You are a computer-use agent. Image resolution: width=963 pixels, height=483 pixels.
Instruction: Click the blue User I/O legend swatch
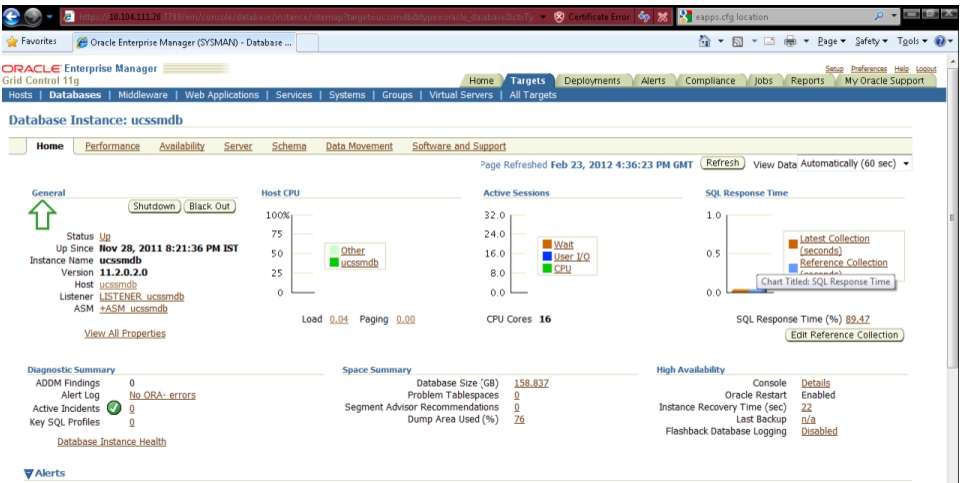pos(547,256)
